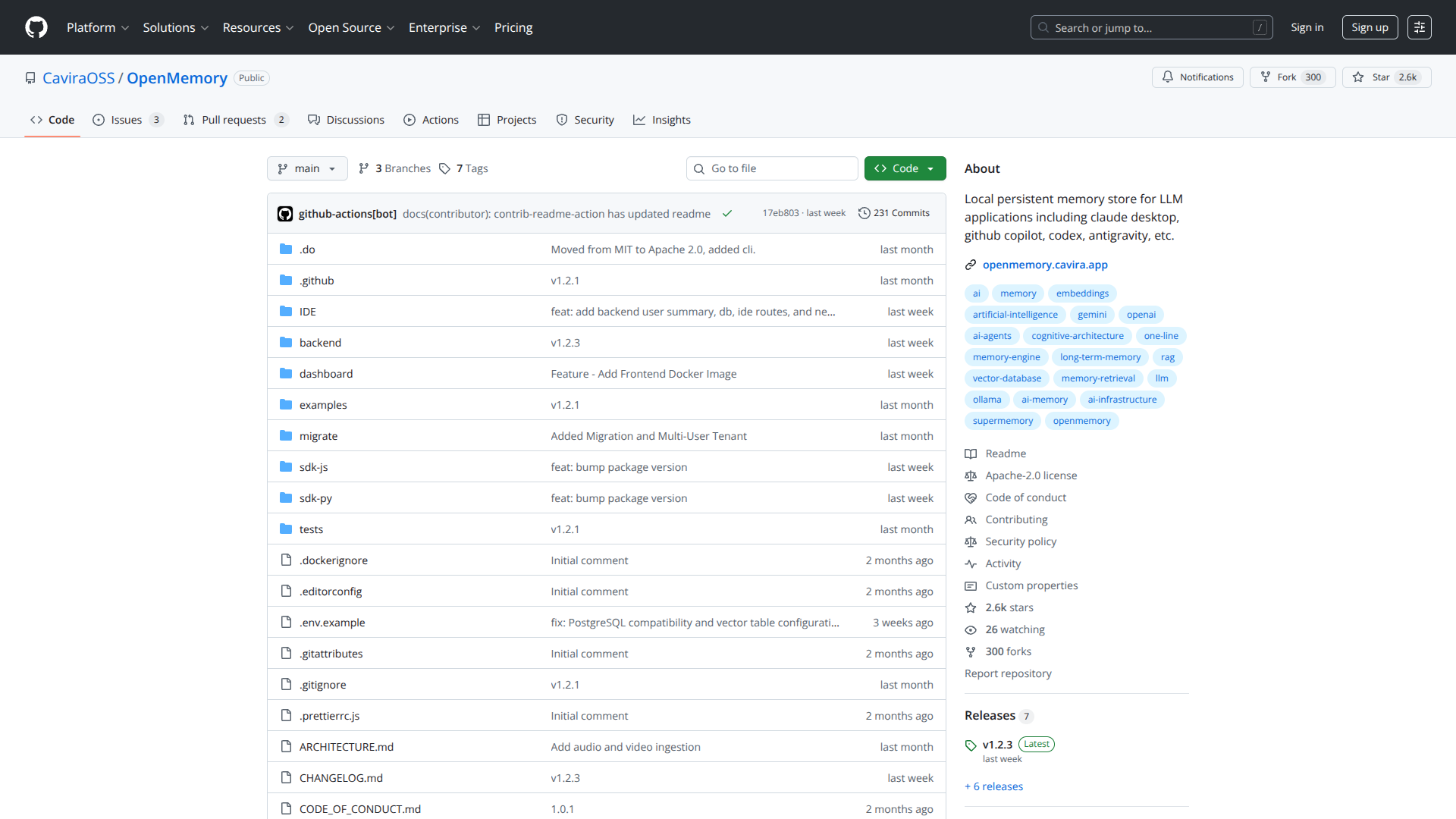Open the backend folder icon
Viewport: 1456px width, 819px height.
[x=287, y=342]
